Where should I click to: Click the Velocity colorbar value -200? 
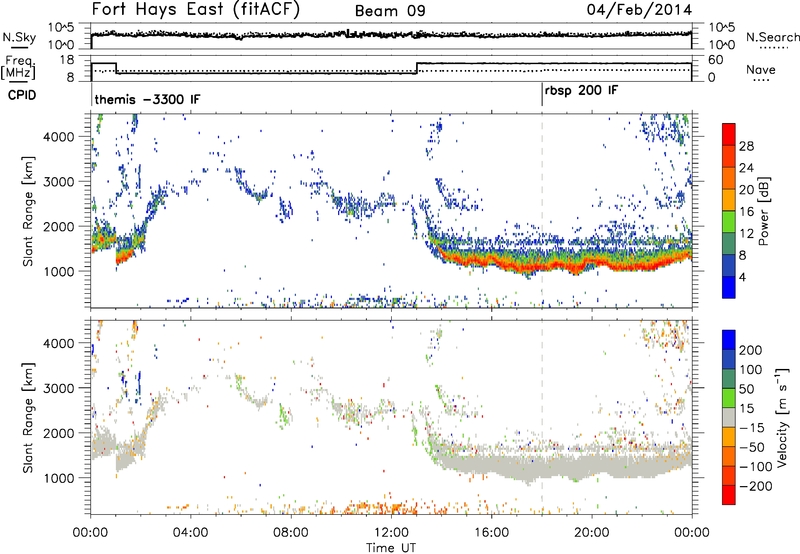(756, 486)
